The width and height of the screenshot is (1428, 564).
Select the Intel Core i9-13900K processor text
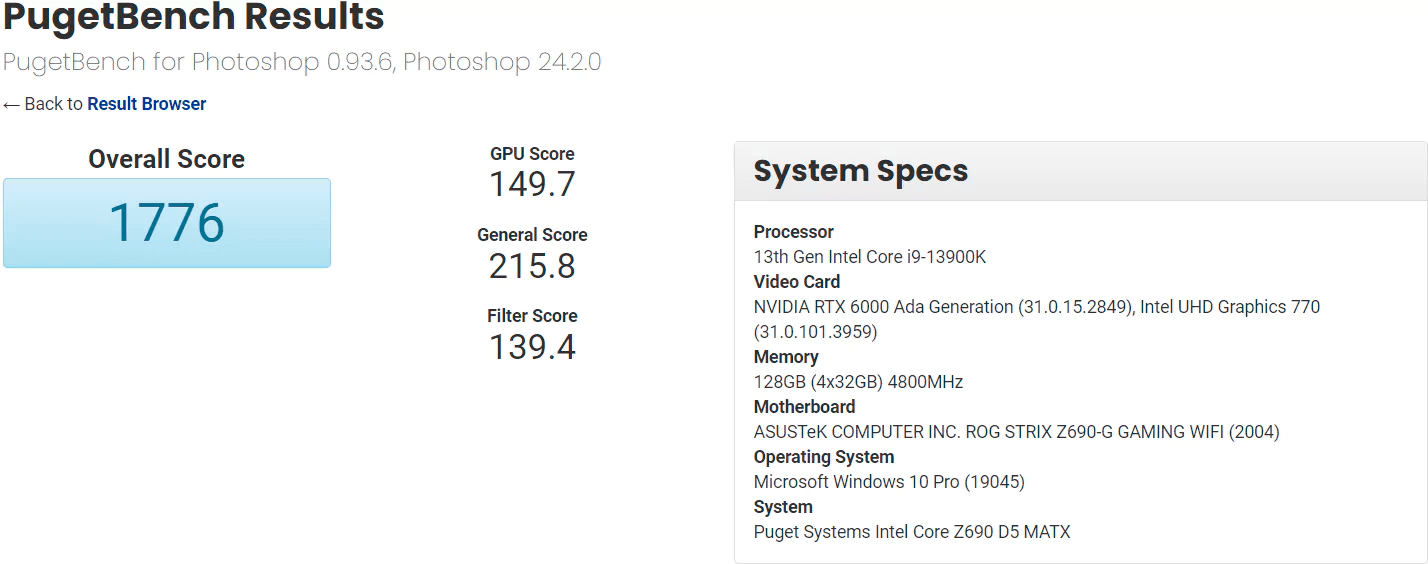point(869,257)
